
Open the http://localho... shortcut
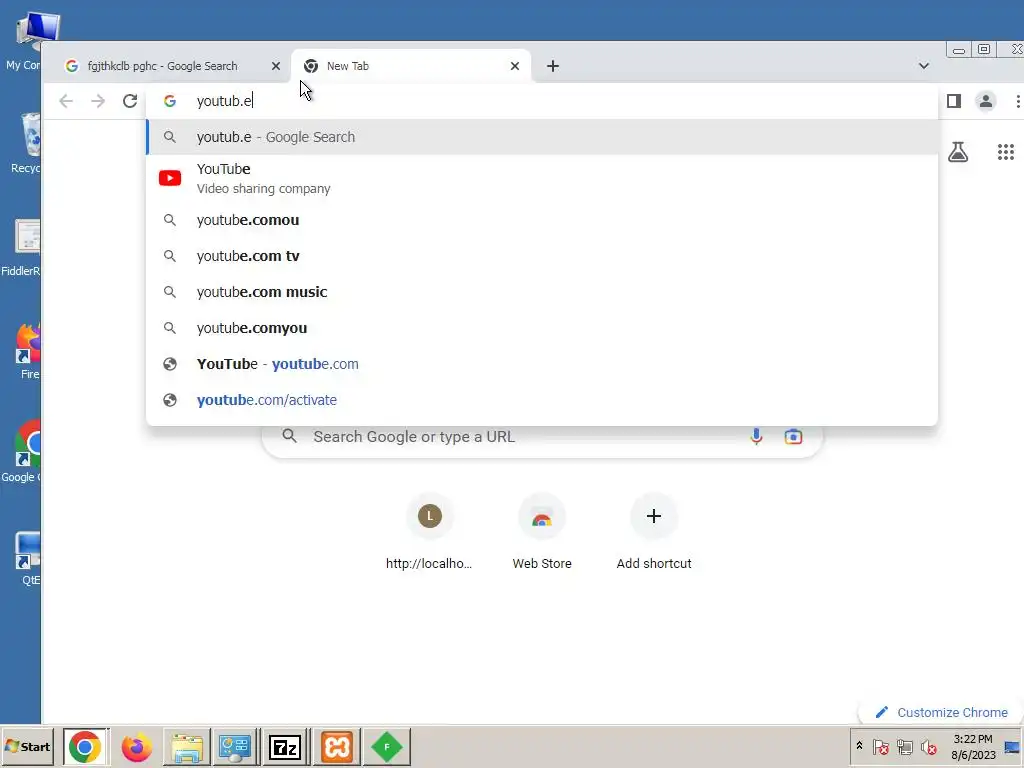coord(429,533)
